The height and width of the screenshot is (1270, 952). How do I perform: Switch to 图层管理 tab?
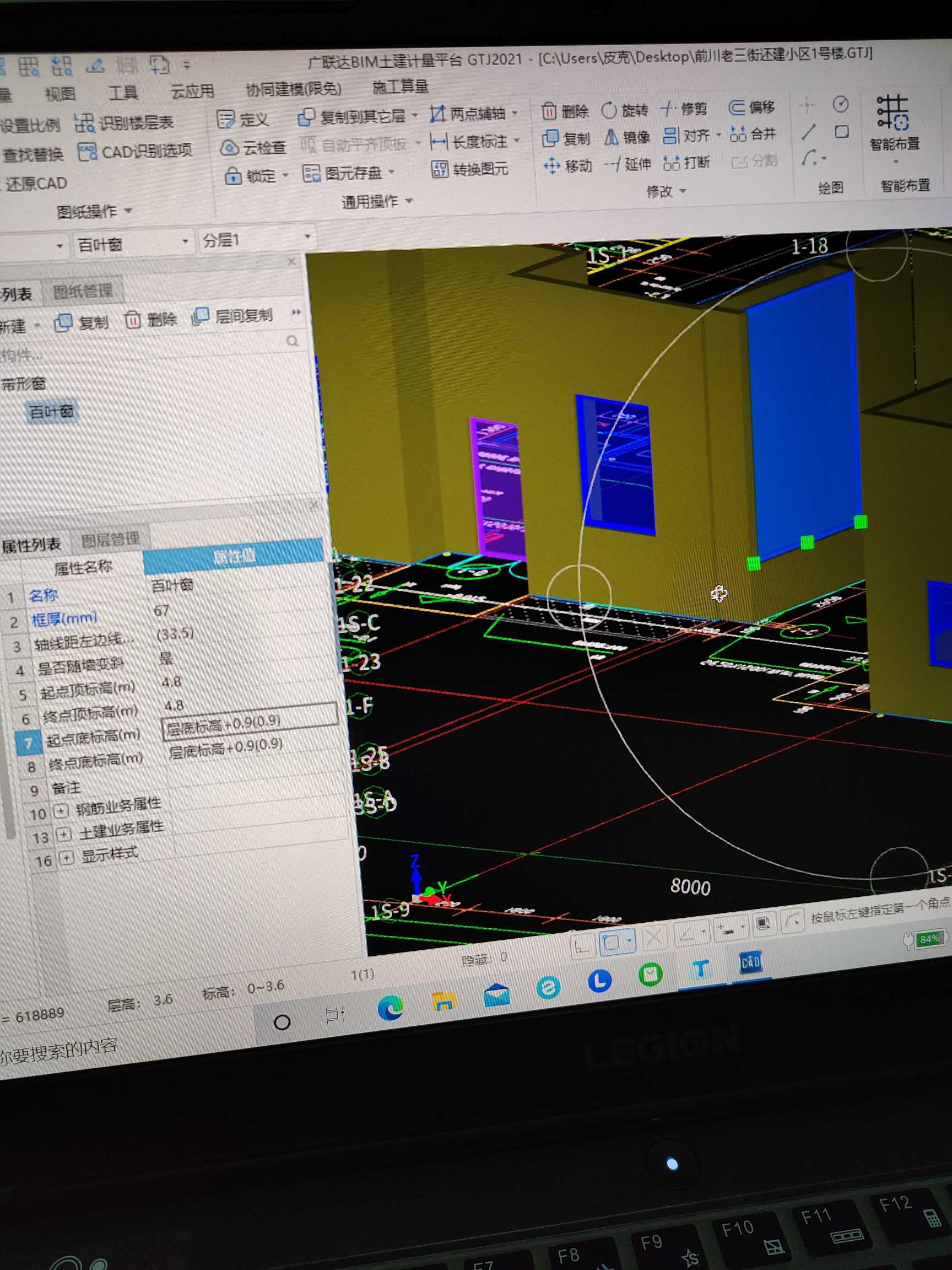110,540
